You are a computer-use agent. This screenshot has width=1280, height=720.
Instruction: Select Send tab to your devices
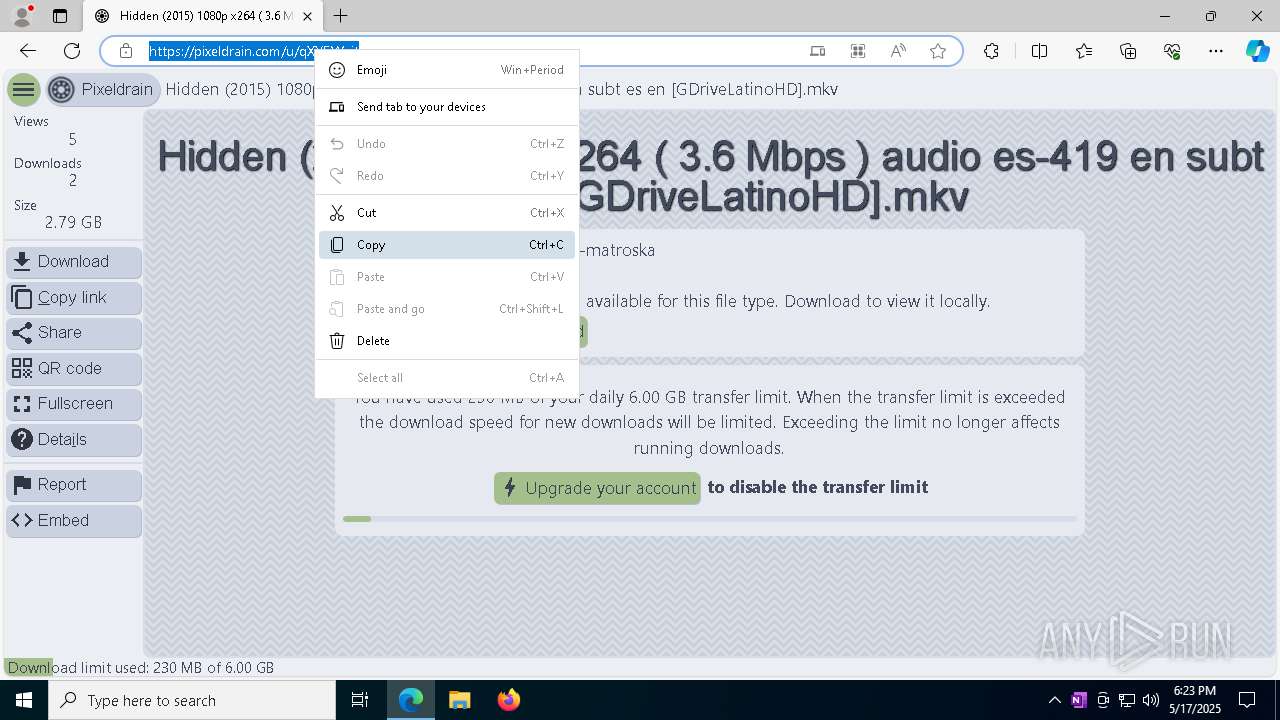(x=447, y=107)
